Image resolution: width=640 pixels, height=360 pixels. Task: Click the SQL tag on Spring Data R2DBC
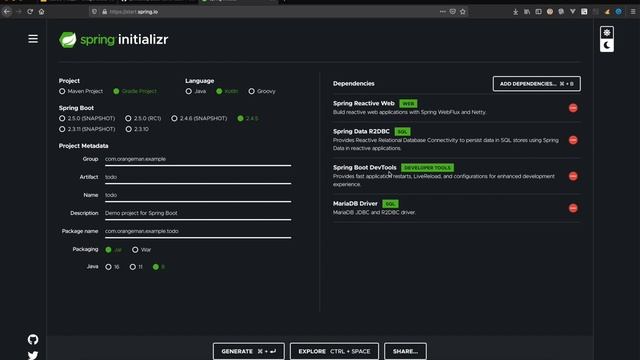(x=402, y=131)
